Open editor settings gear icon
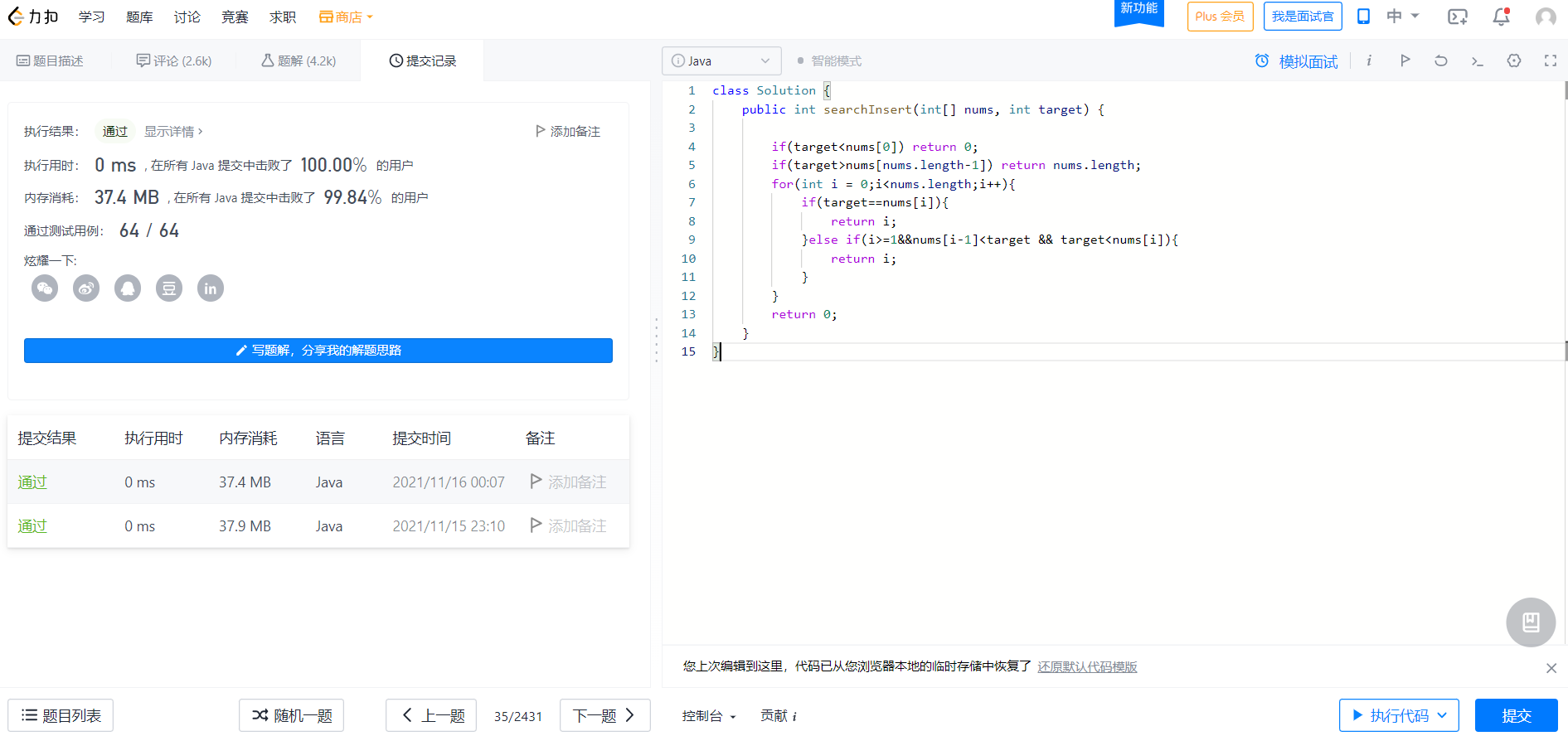The width and height of the screenshot is (1568, 736). (x=1514, y=61)
